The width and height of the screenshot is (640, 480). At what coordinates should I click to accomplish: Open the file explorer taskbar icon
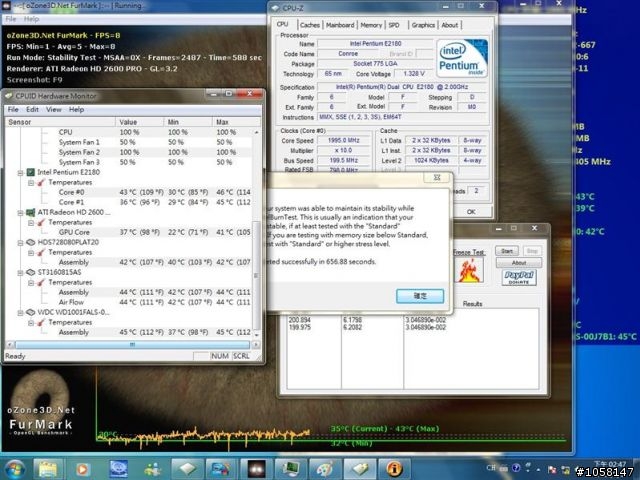coord(48,469)
